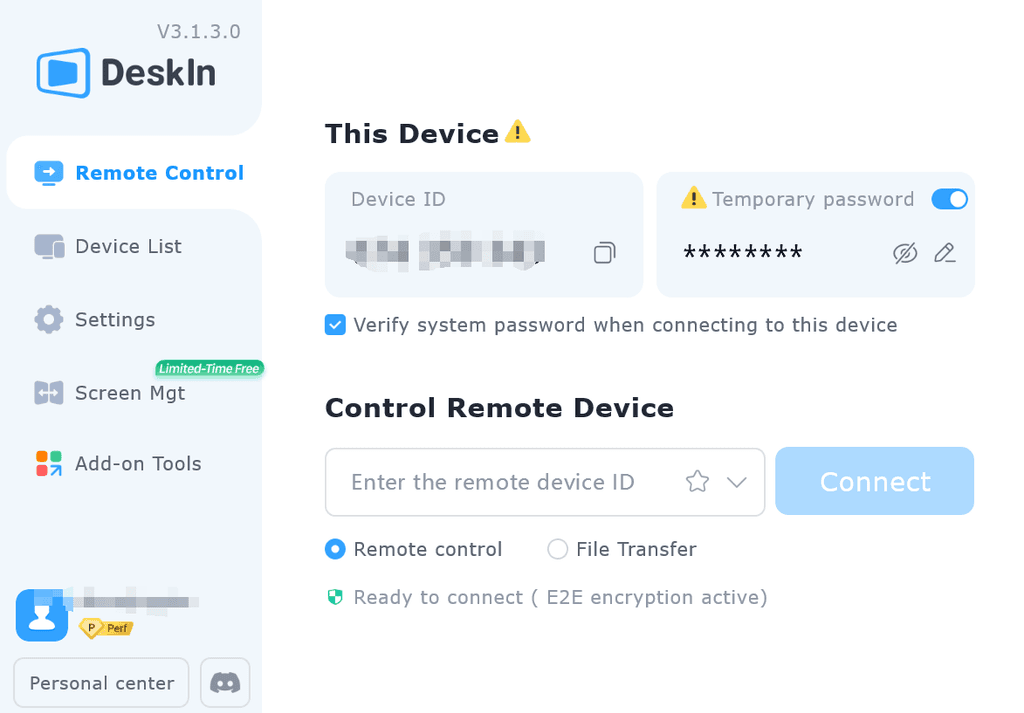Reveal the temporary password with the eye icon
This screenshot has height=713, width=1024.
[x=904, y=253]
